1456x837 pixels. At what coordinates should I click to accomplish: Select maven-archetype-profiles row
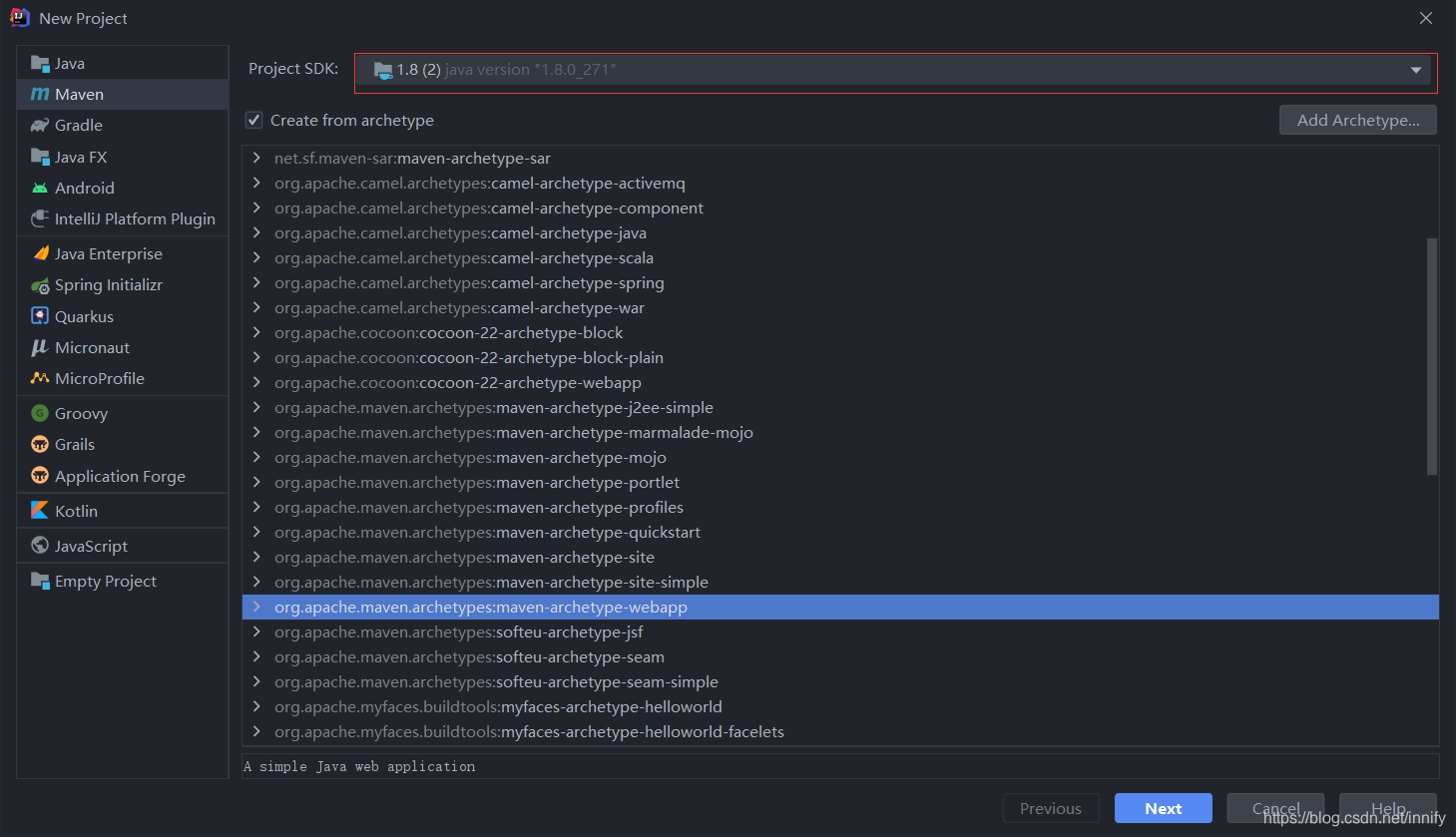pos(840,507)
